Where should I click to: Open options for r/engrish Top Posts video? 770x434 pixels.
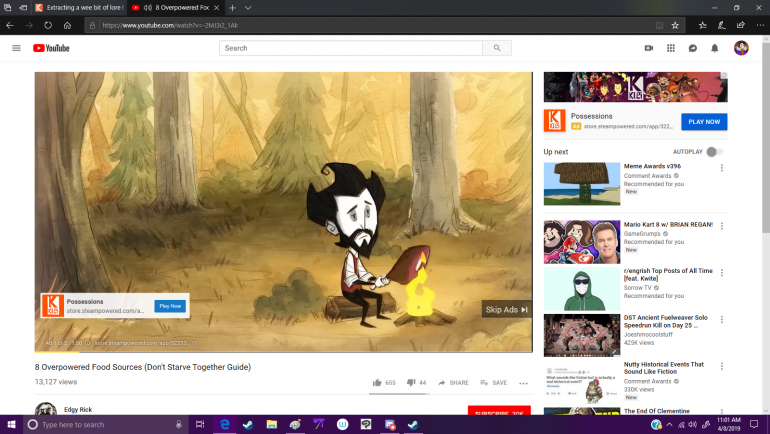click(x=722, y=272)
